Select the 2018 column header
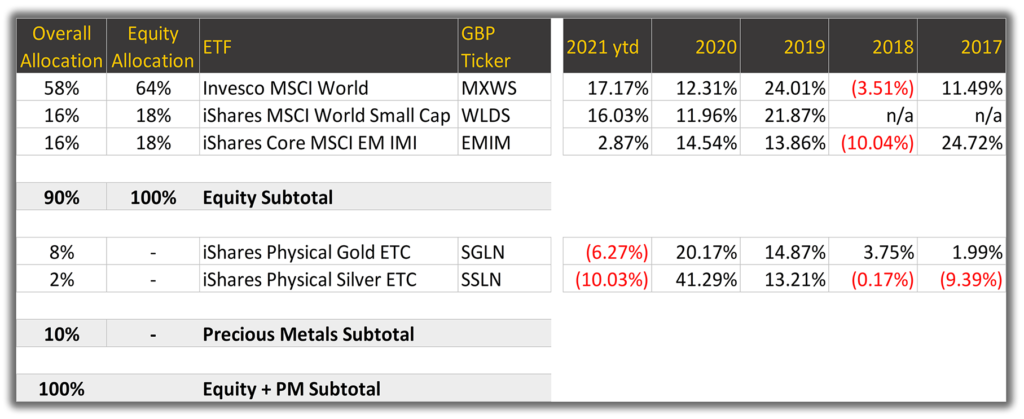 coord(872,46)
